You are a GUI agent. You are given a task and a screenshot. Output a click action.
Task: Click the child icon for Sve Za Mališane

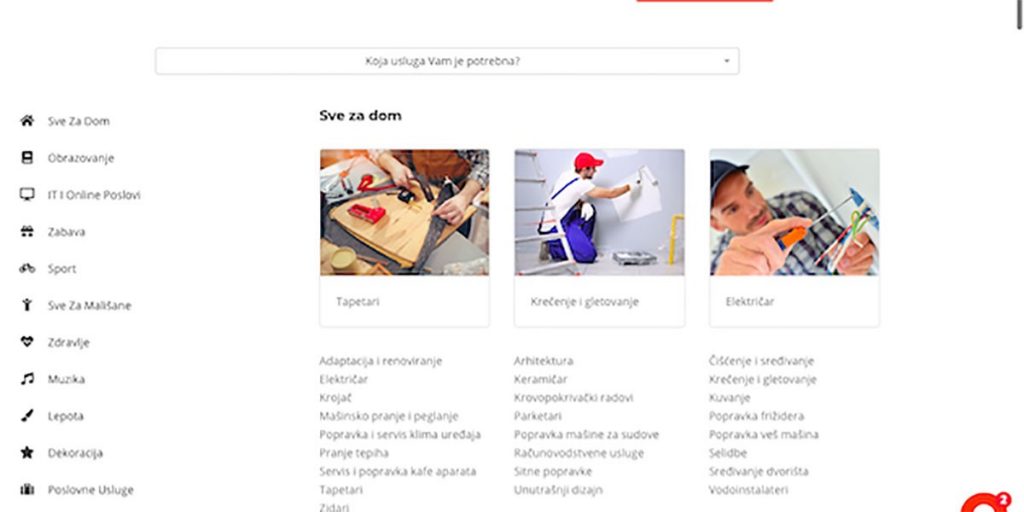point(27,305)
